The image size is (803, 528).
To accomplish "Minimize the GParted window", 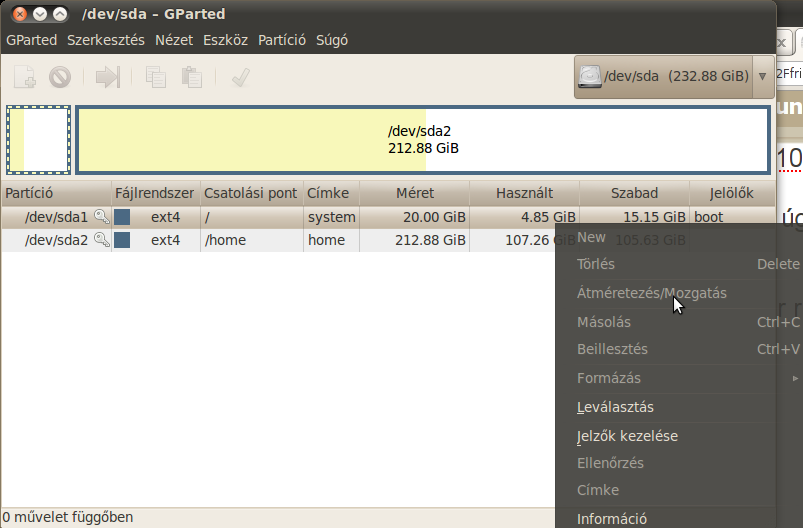I will point(40,14).
